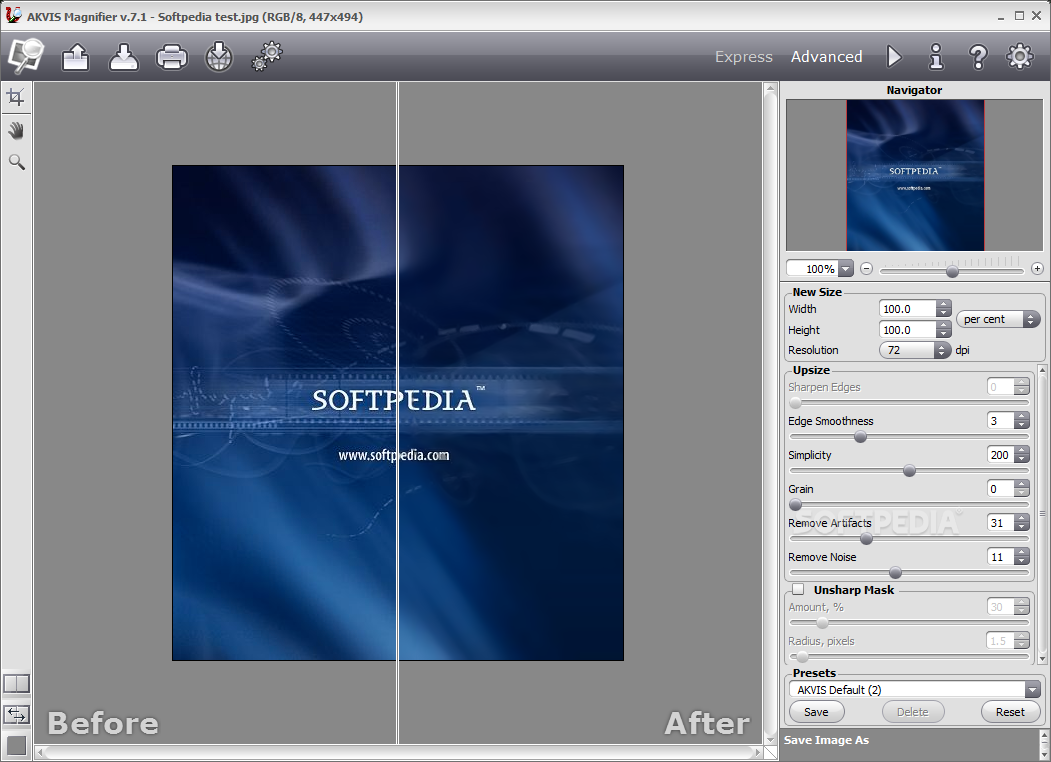Click the Navigator preview thumbnail
This screenshot has width=1051, height=762.
pyautogui.click(x=915, y=176)
